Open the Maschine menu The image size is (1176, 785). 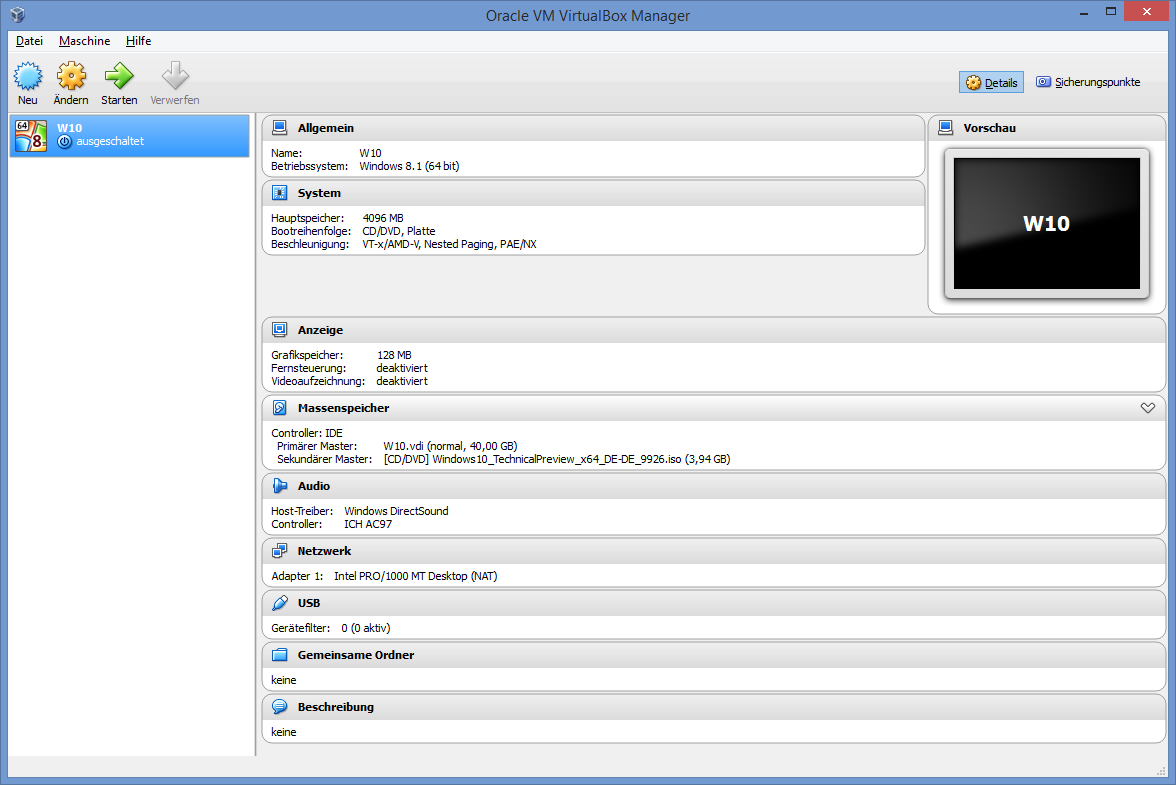pos(85,40)
